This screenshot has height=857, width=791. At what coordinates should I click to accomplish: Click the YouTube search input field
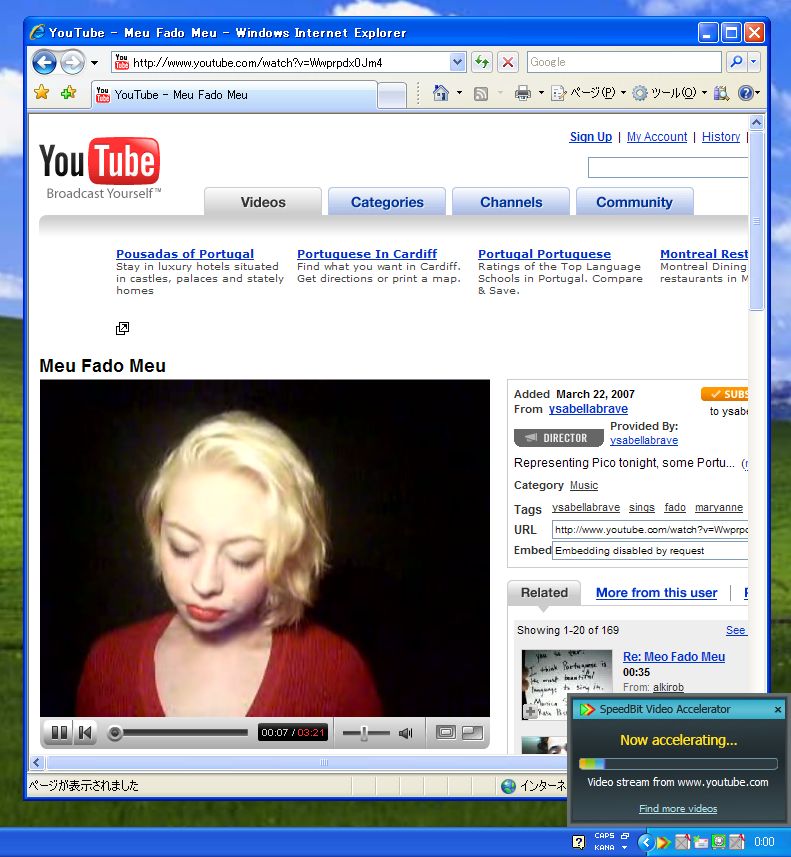click(667, 167)
